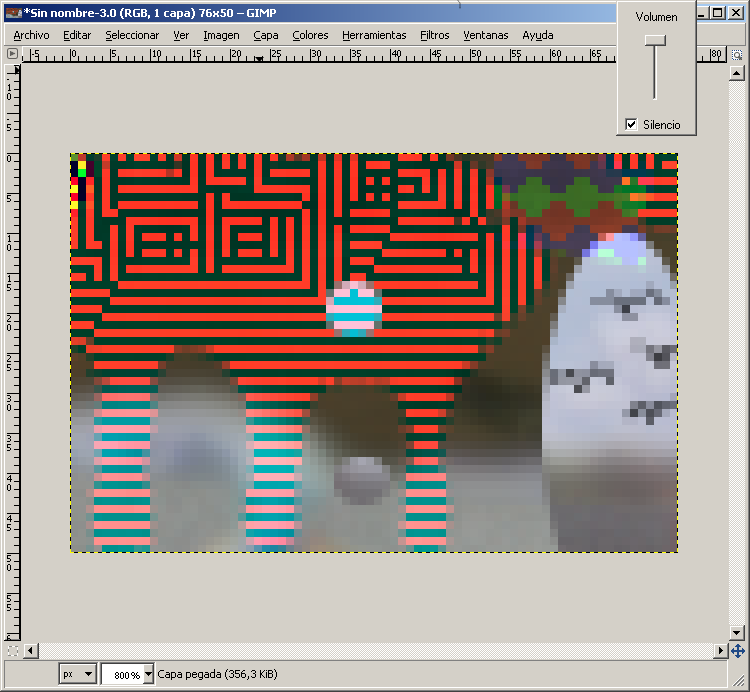Uncheck the Silencio mute checkbox
This screenshot has height=692, width=750.
point(631,125)
